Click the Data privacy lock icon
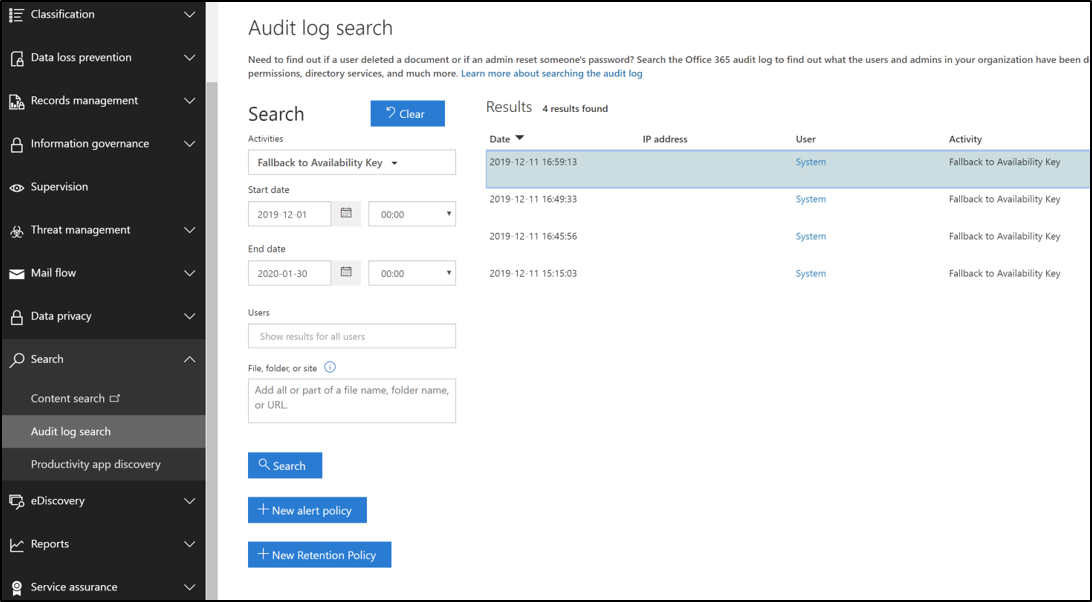This screenshot has height=602, width=1092. pos(16,317)
